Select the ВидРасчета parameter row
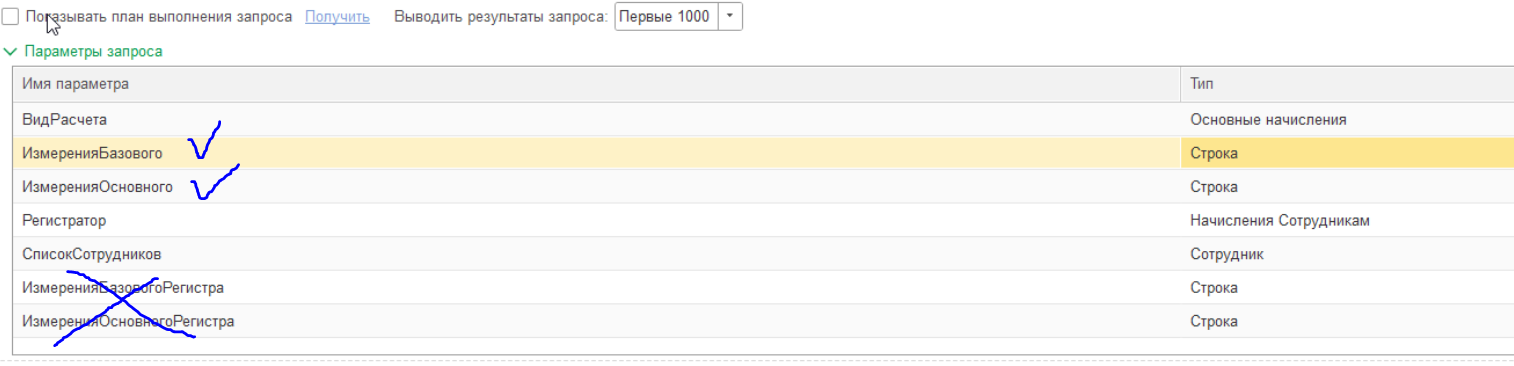Image resolution: width=1514 pixels, height=366 pixels. click(763, 119)
